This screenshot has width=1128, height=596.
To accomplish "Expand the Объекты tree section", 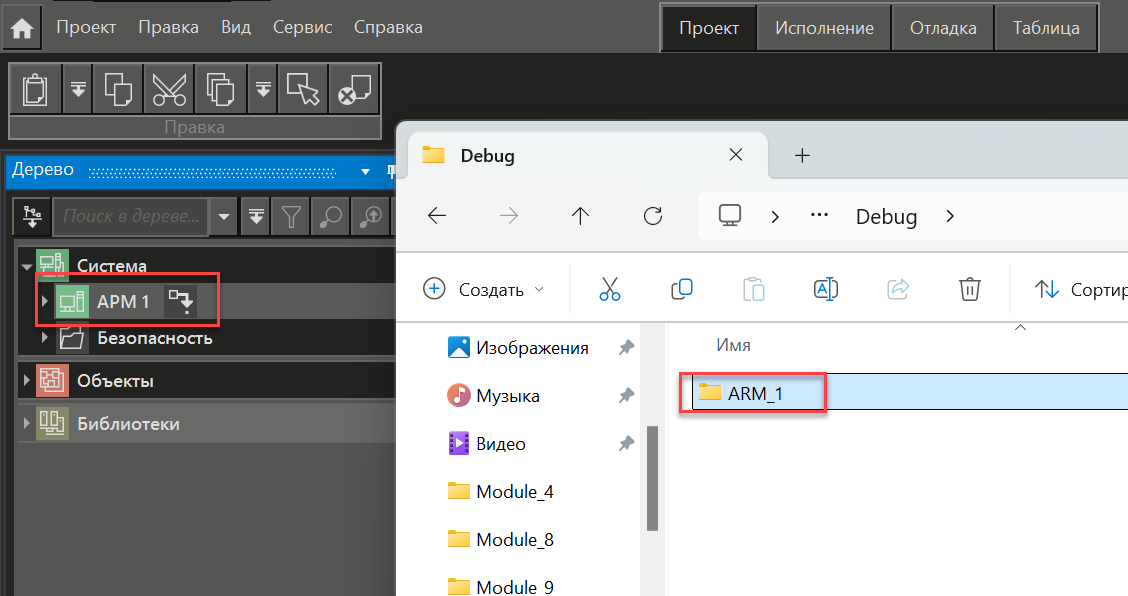I will point(26,381).
